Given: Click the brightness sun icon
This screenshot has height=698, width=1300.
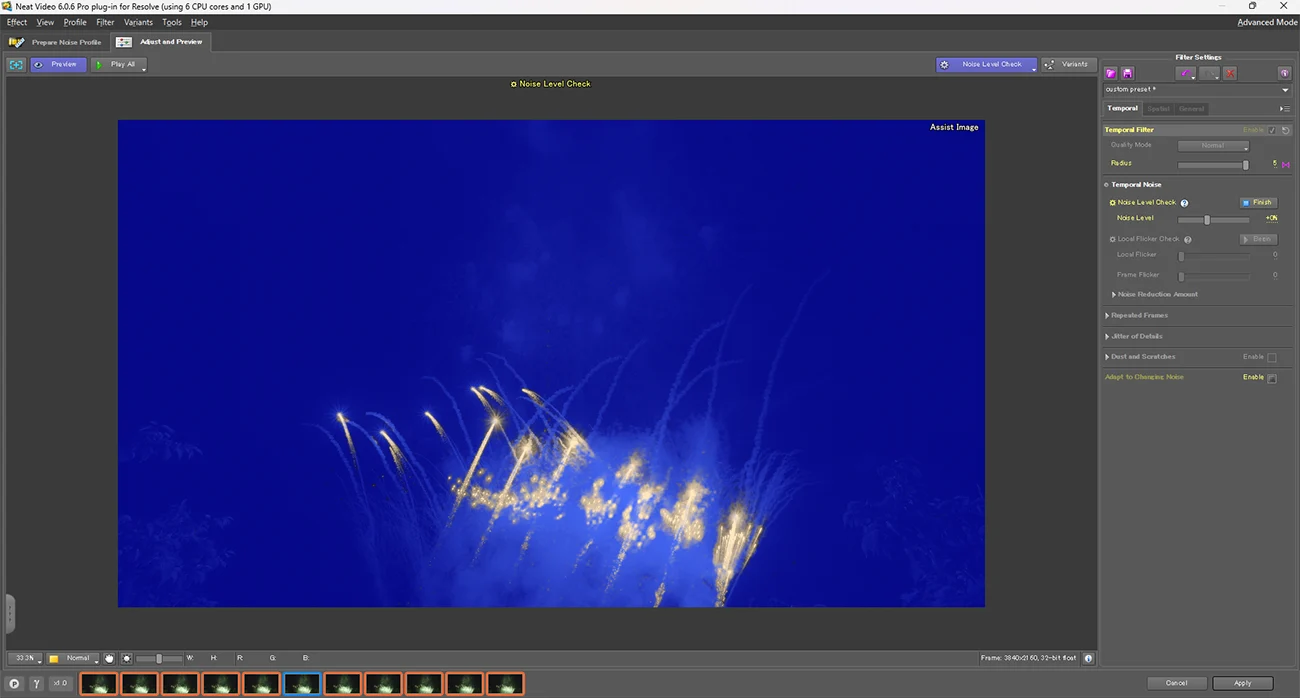Looking at the screenshot, I should click(x=127, y=658).
